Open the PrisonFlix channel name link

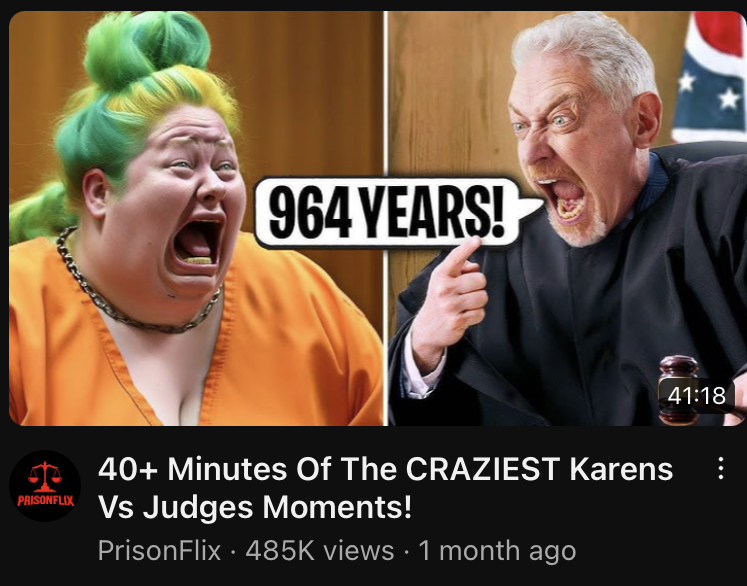click(x=159, y=551)
